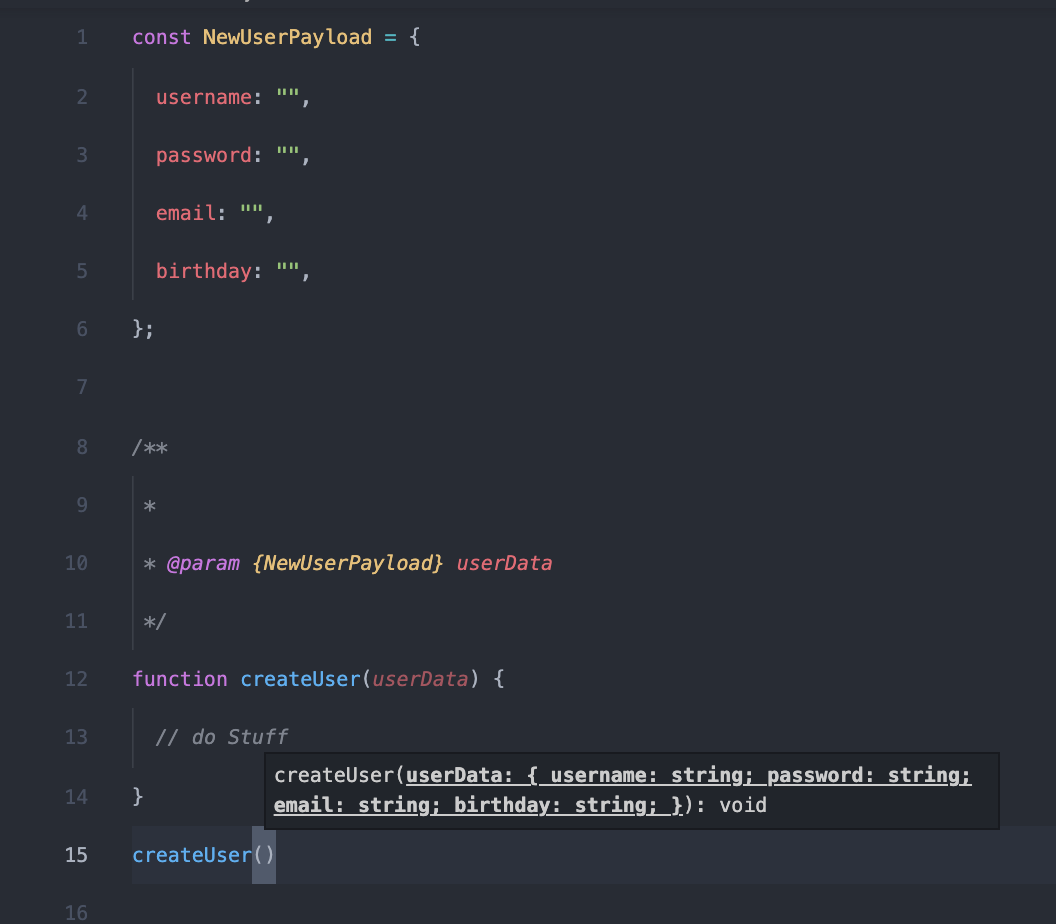This screenshot has height=924, width=1056.
Task: Select the username property on line 2
Action: coord(203,96)
